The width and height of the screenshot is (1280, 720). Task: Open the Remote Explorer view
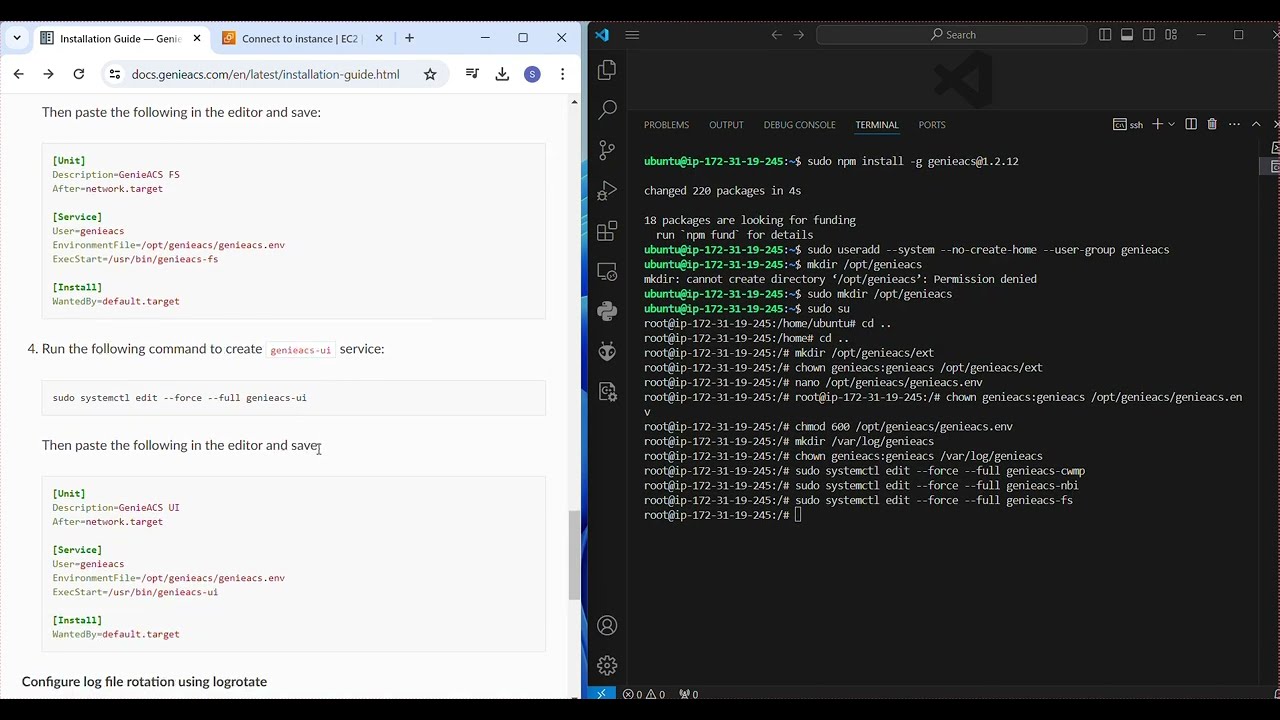607,271
